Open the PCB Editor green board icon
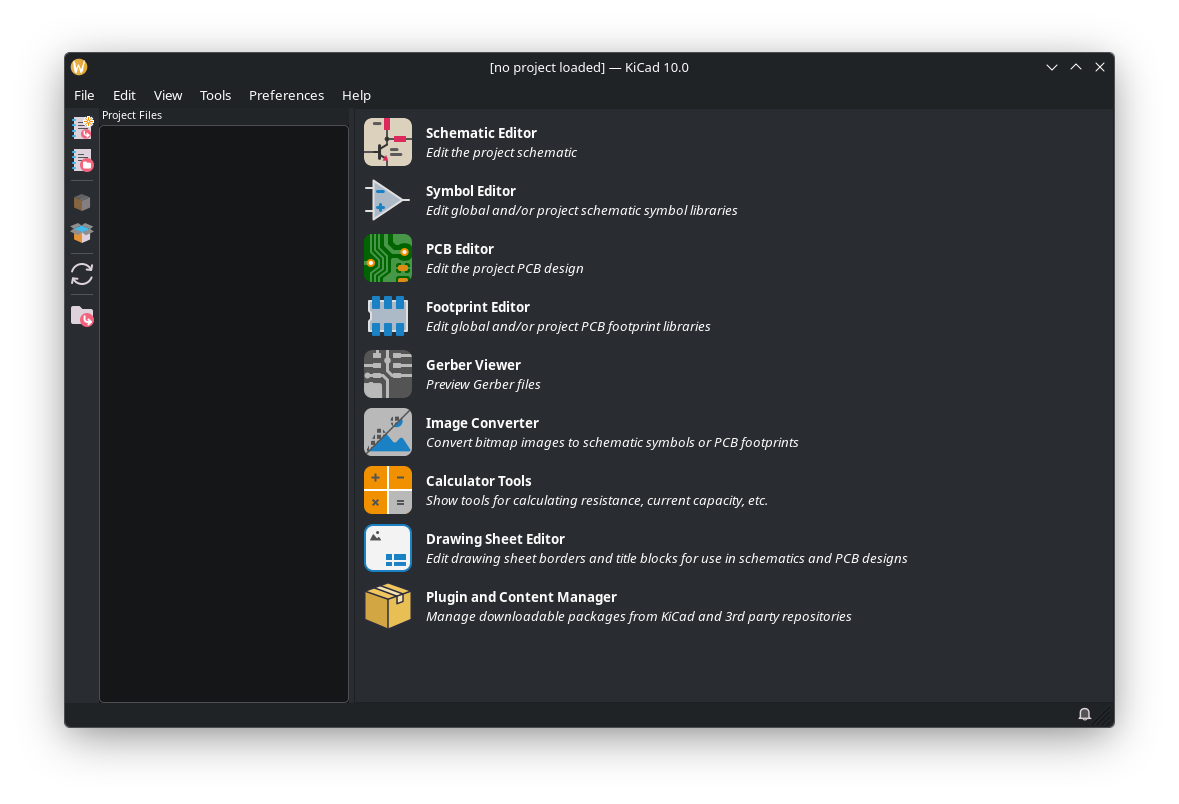1179x804 pixels. pyautogui.click(x=388, y=258)
